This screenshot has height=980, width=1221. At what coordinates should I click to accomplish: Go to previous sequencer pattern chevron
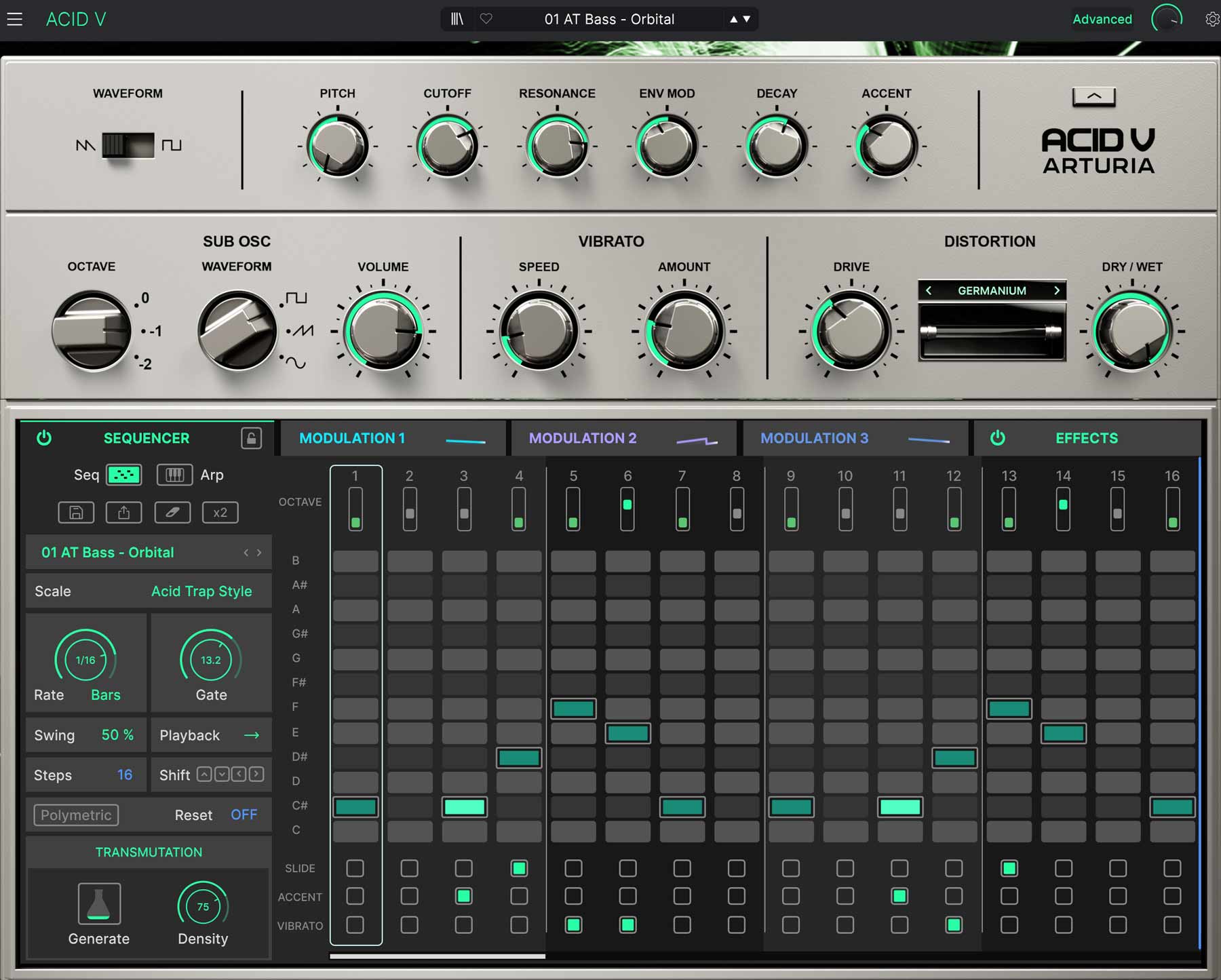[246, 553]
